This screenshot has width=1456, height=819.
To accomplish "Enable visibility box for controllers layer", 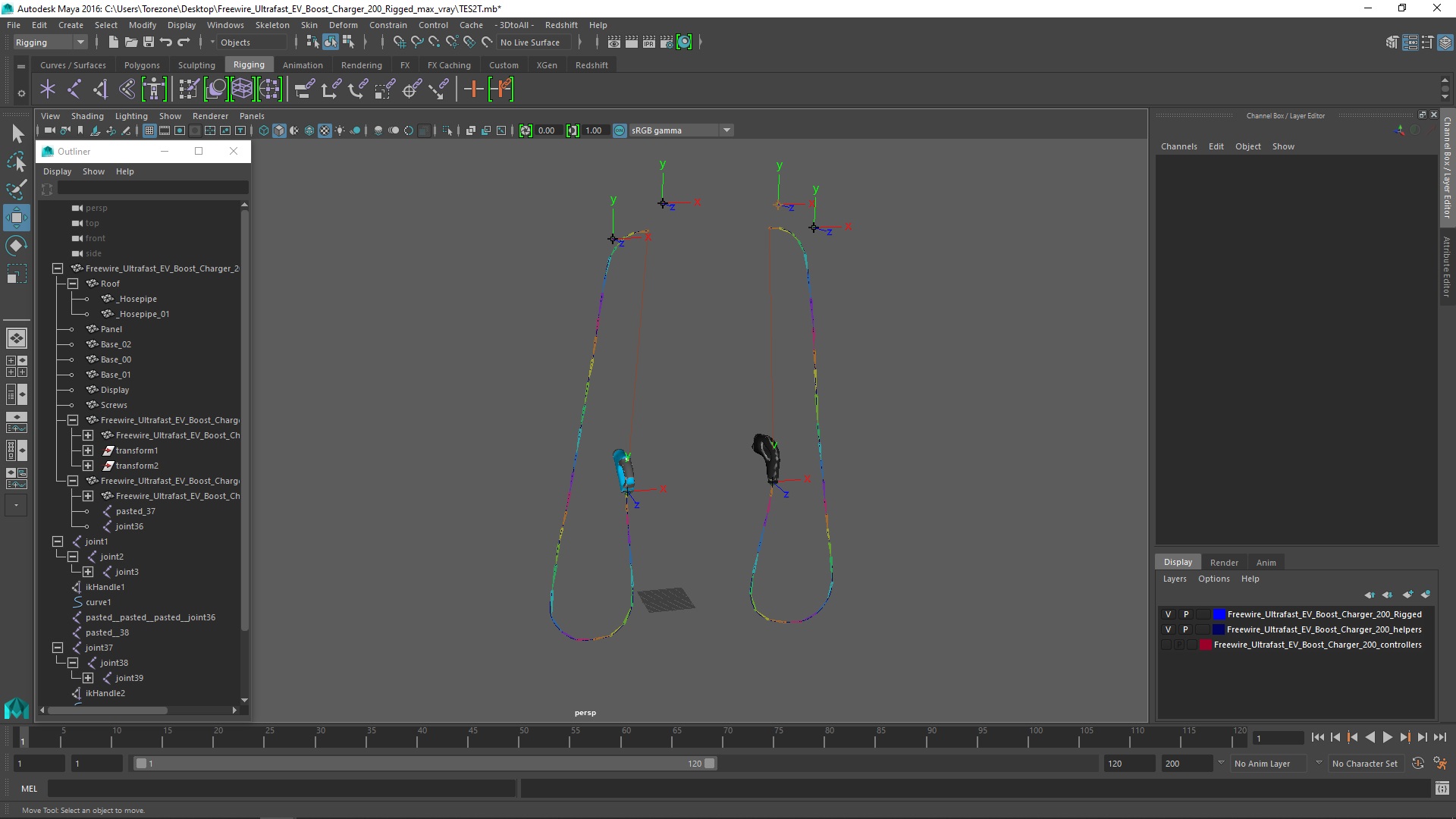I will tap(1166, 645).
